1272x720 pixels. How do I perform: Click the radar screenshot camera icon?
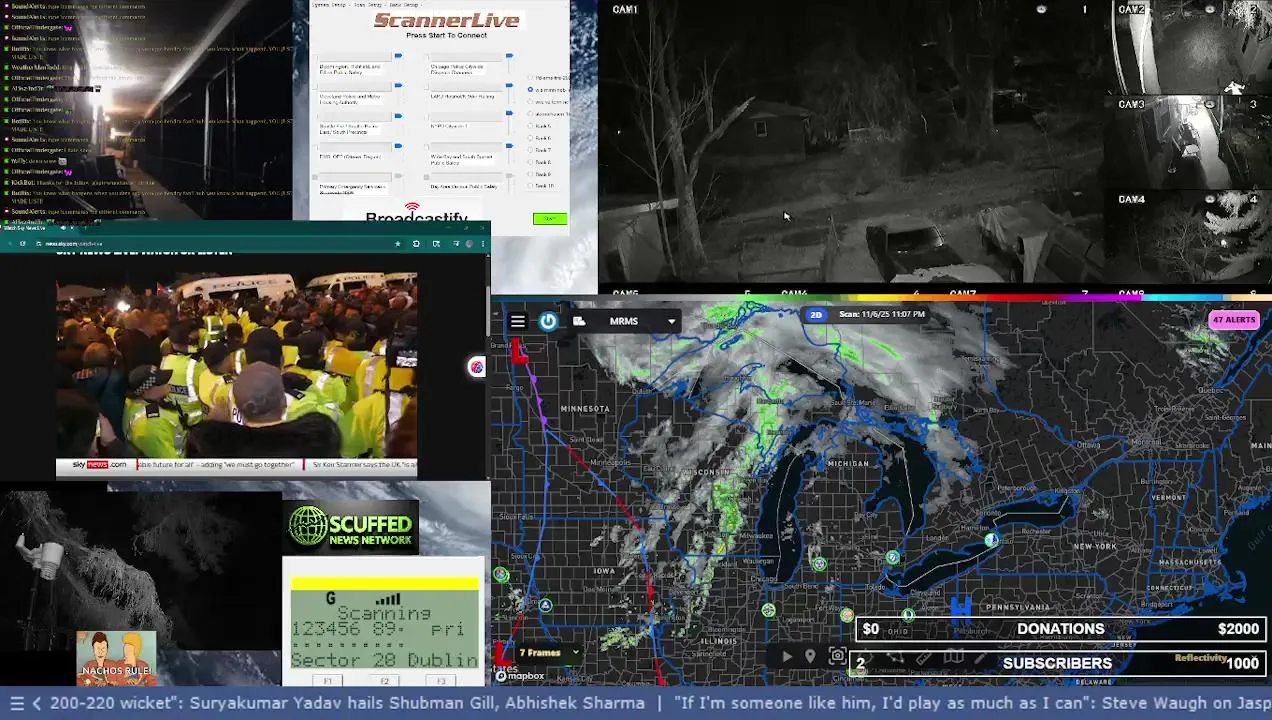click(x=838, y=656)
